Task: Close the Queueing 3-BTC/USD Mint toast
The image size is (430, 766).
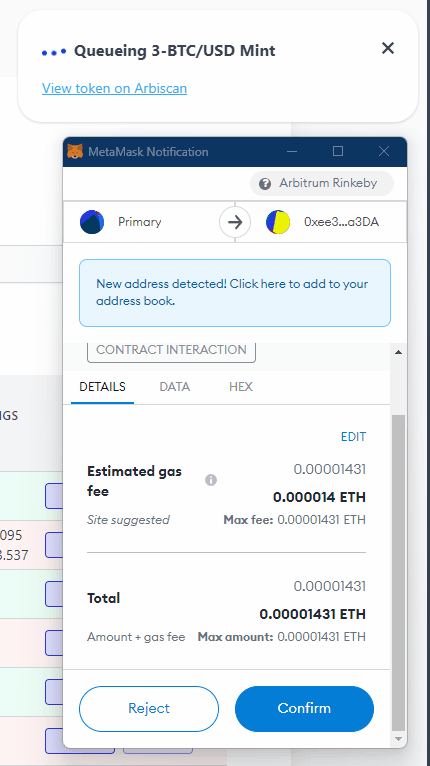Action: coord(387,48)
